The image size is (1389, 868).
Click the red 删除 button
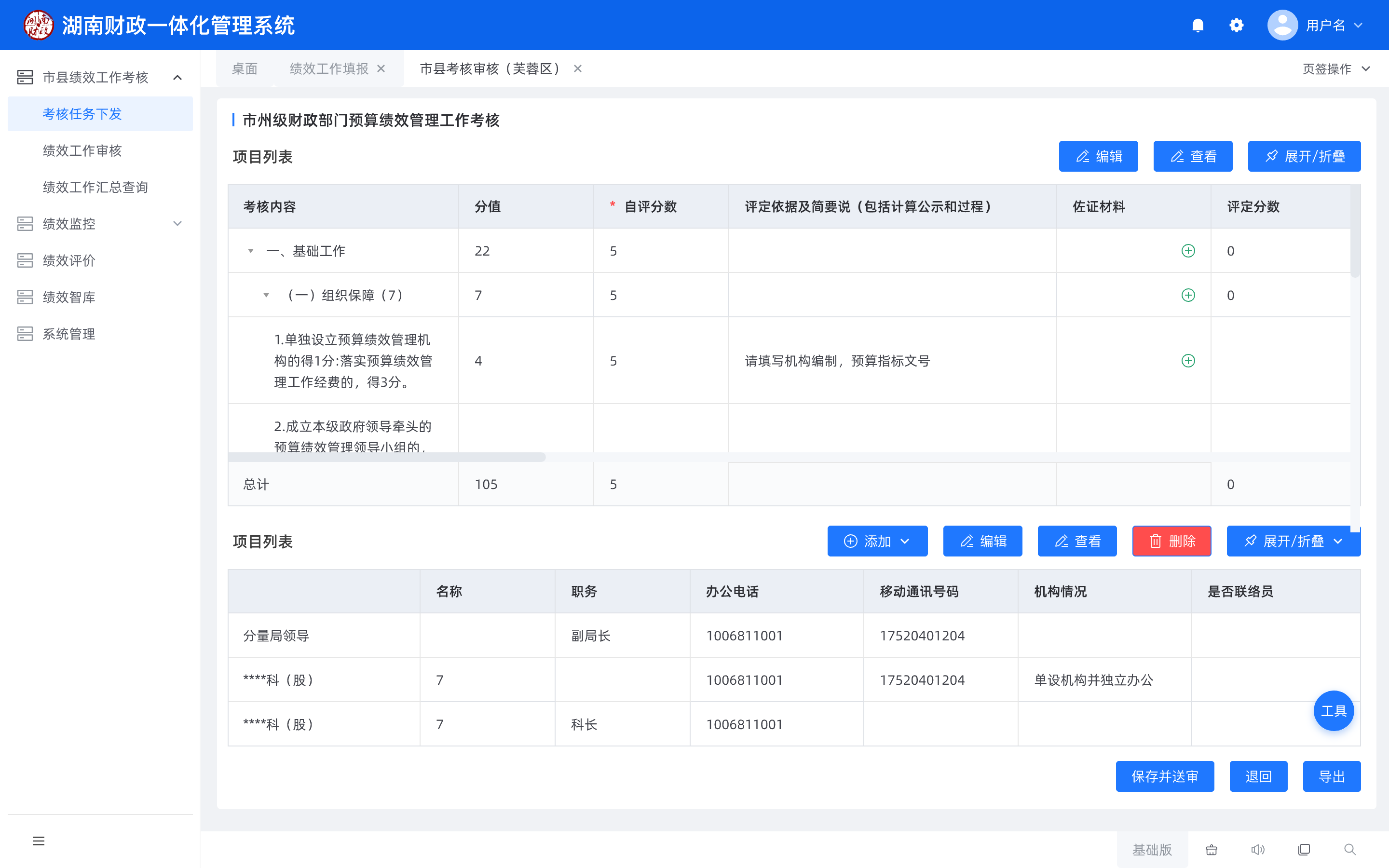tap(1171, 541)
